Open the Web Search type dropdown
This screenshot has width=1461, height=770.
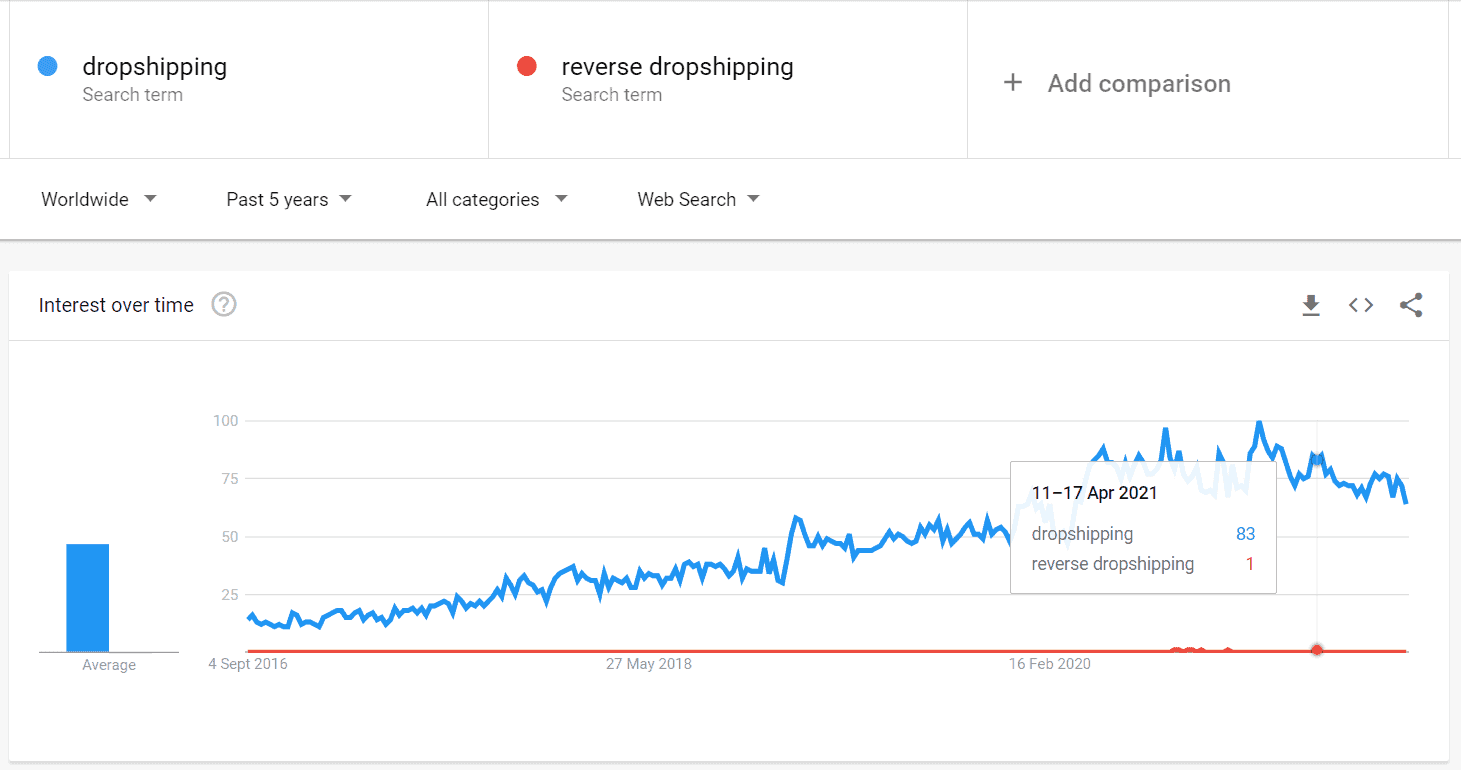(x=698, y=199)
